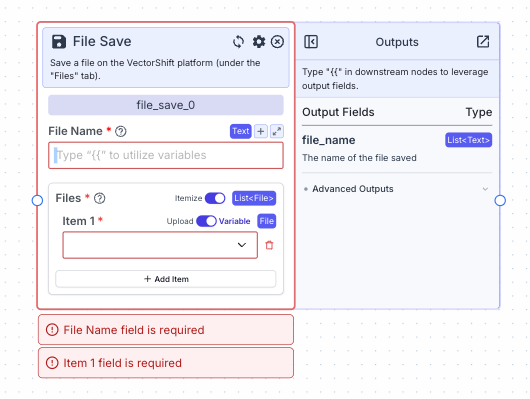
Task: Click the Outputs panel title
Action: [397, 42]
